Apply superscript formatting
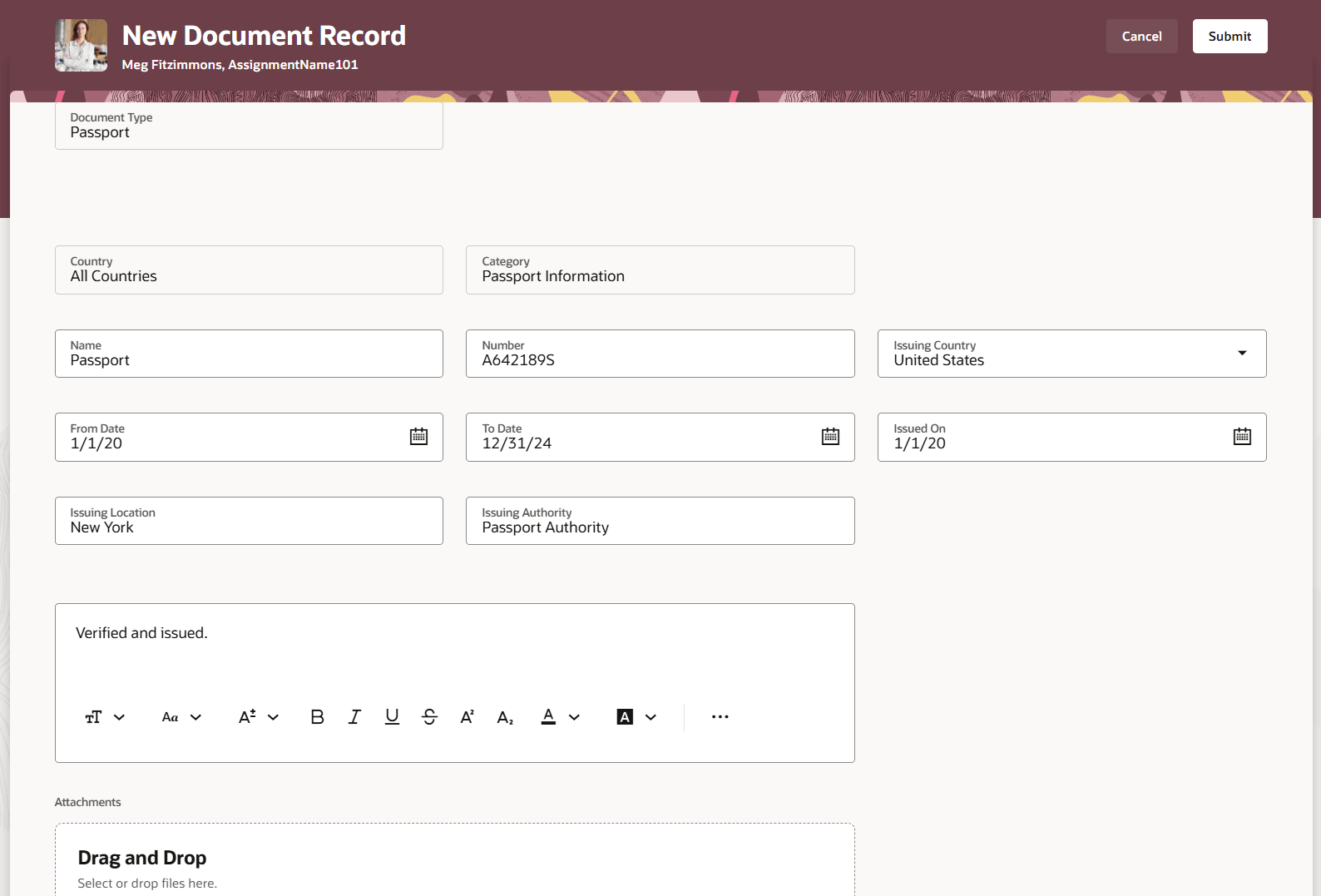The image size is (1321, 896). click(468, 717)
